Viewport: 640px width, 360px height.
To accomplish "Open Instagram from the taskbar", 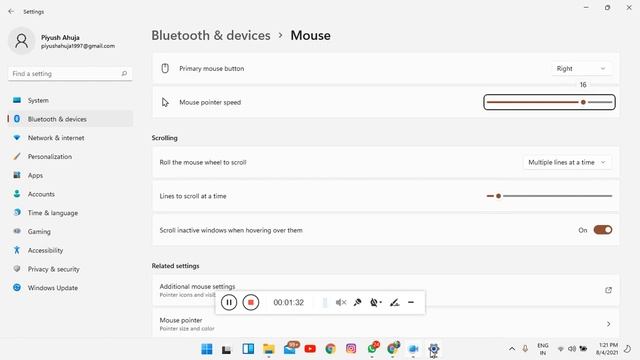I will 351,349.
